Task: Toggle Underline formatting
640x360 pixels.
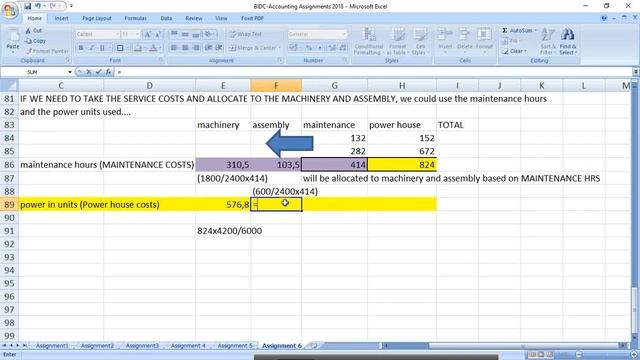Action: pos(102,48)
